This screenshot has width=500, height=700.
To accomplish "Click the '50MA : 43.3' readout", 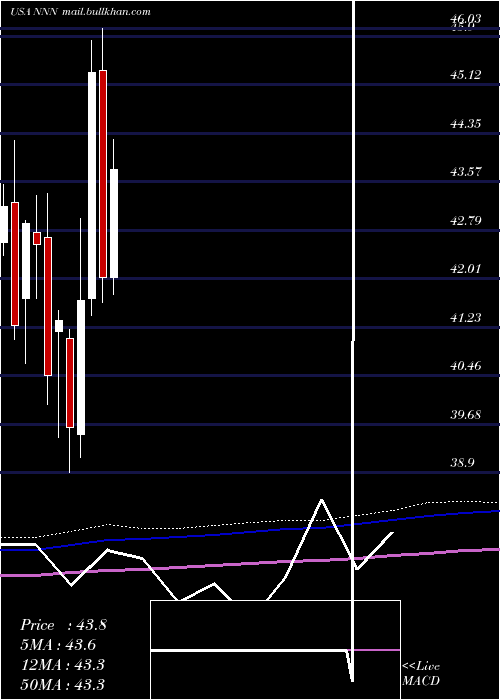I will [62, 684].
